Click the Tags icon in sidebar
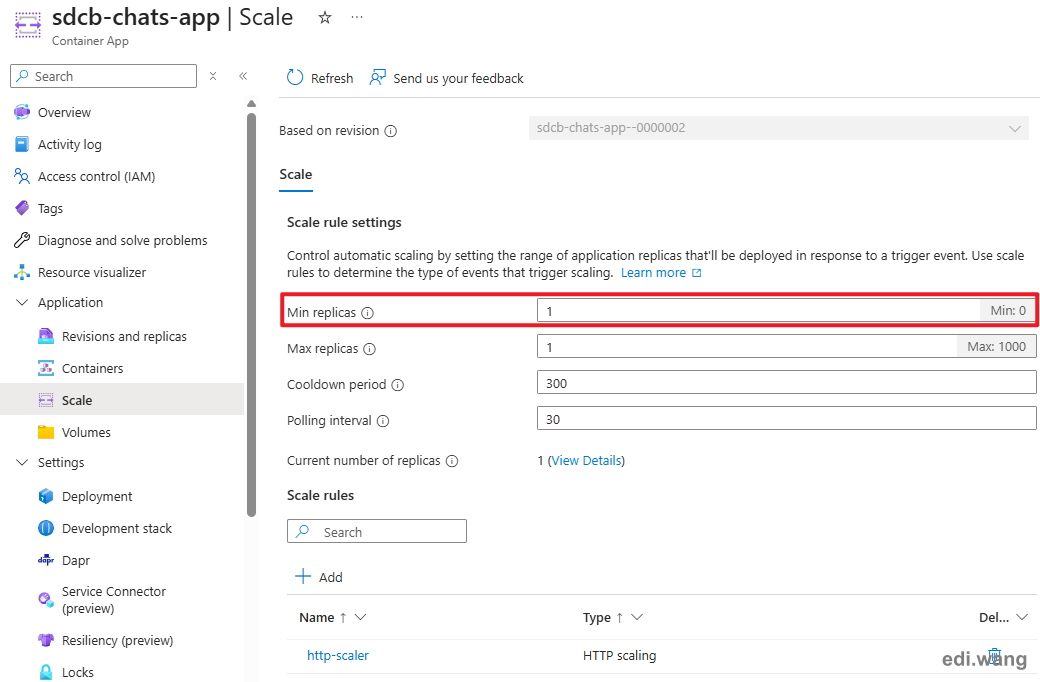Screen dimensions: 1040x682 22,208
